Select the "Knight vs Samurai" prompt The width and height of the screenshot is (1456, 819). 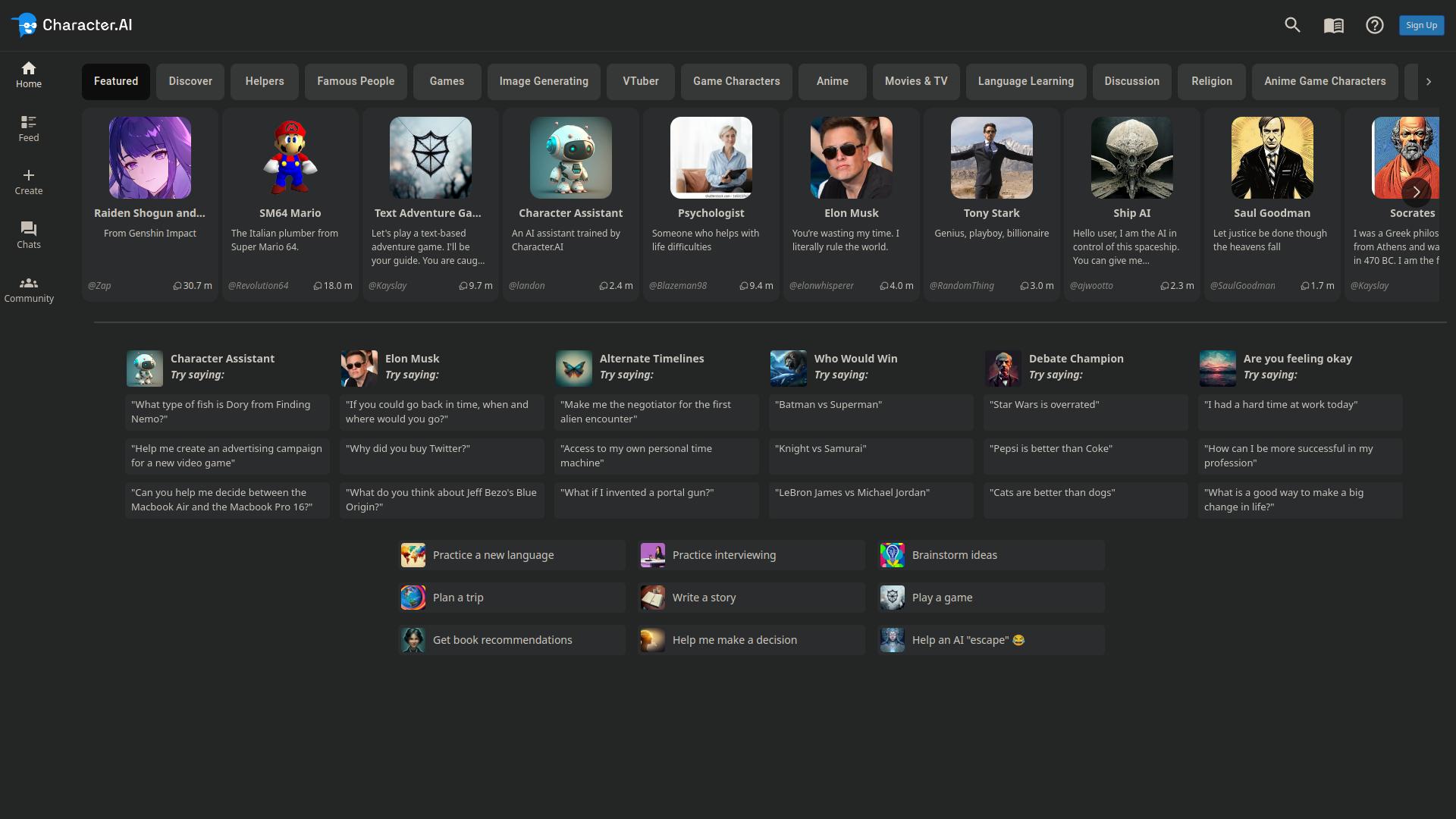[871, 456]
